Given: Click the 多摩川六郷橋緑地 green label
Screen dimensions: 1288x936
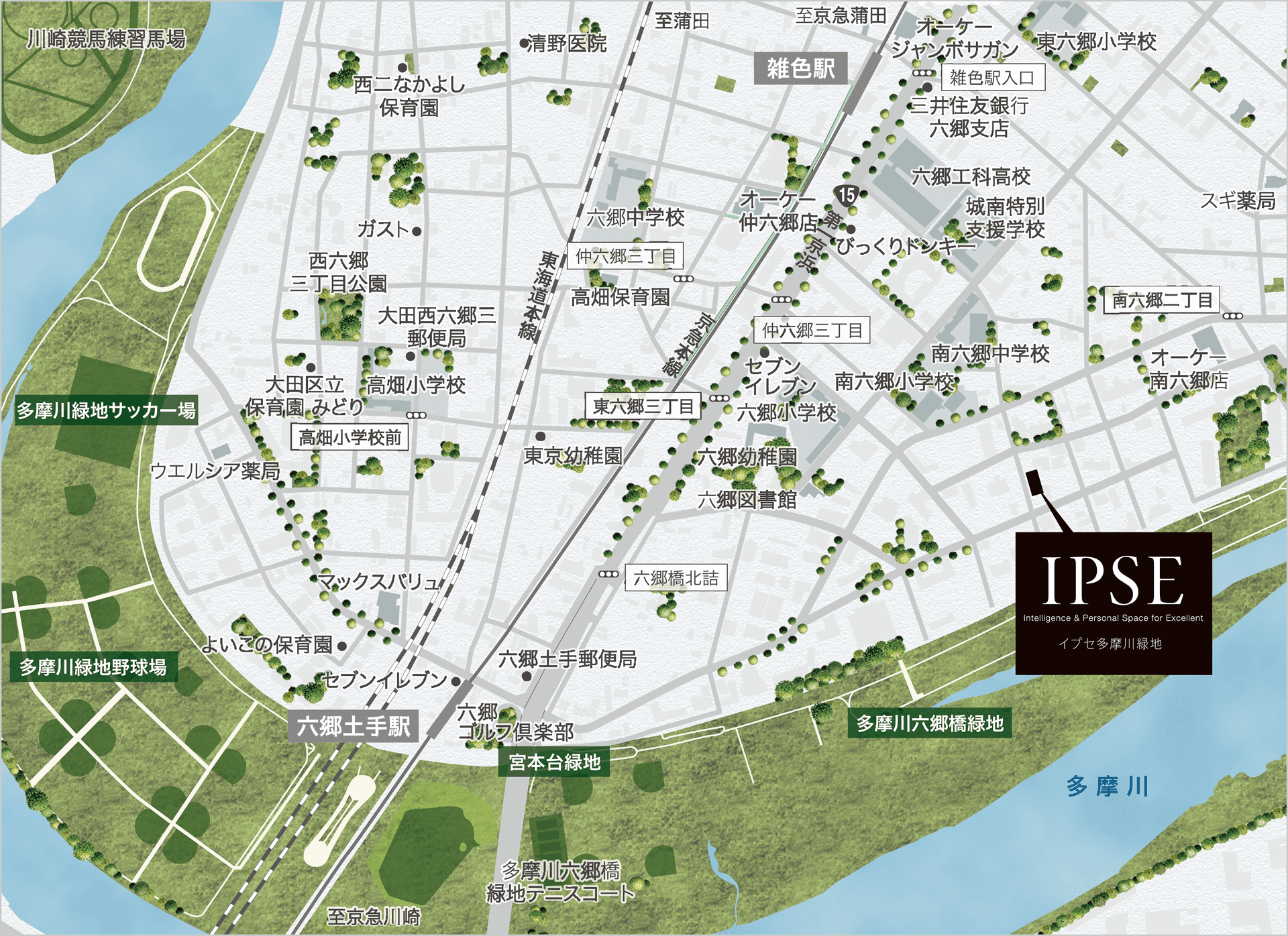Looking at the screenshot, I should tap(930, 723).
